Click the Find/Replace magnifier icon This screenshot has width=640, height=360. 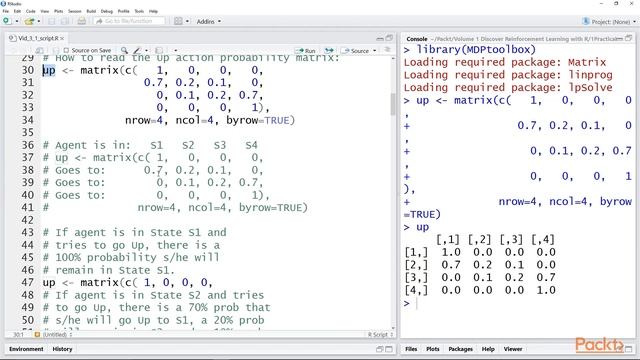click(x=124, y=50)
